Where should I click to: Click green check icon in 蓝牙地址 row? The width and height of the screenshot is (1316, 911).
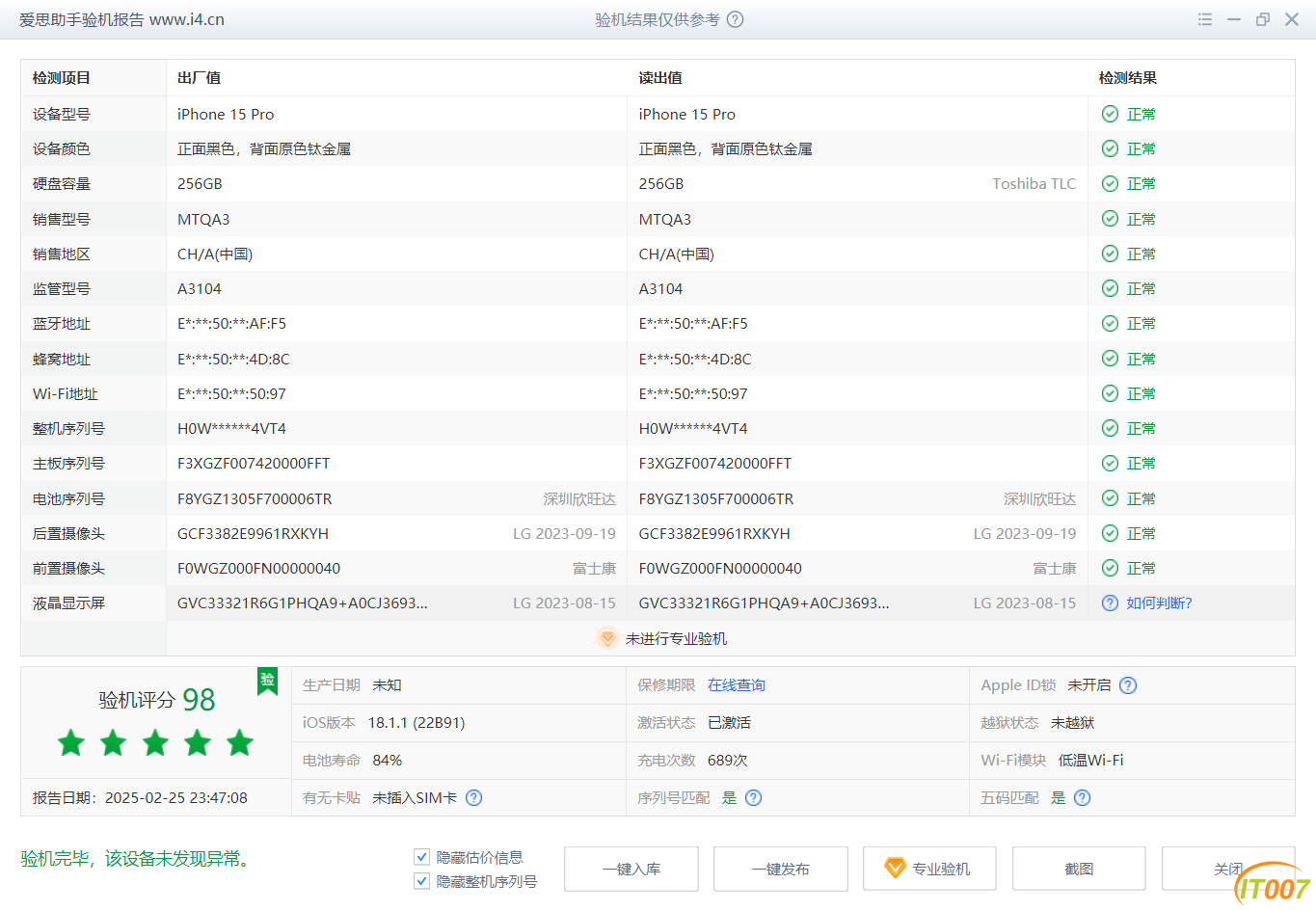tap(1110, 323)
